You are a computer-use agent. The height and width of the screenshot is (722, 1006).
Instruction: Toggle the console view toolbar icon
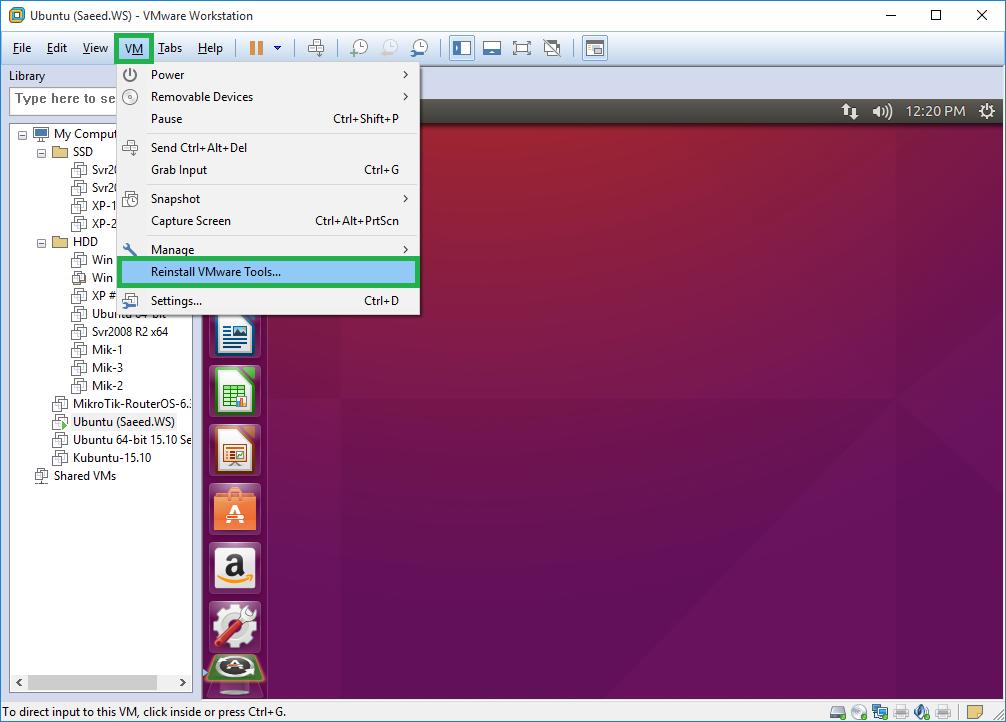click(x=595, y=48)
